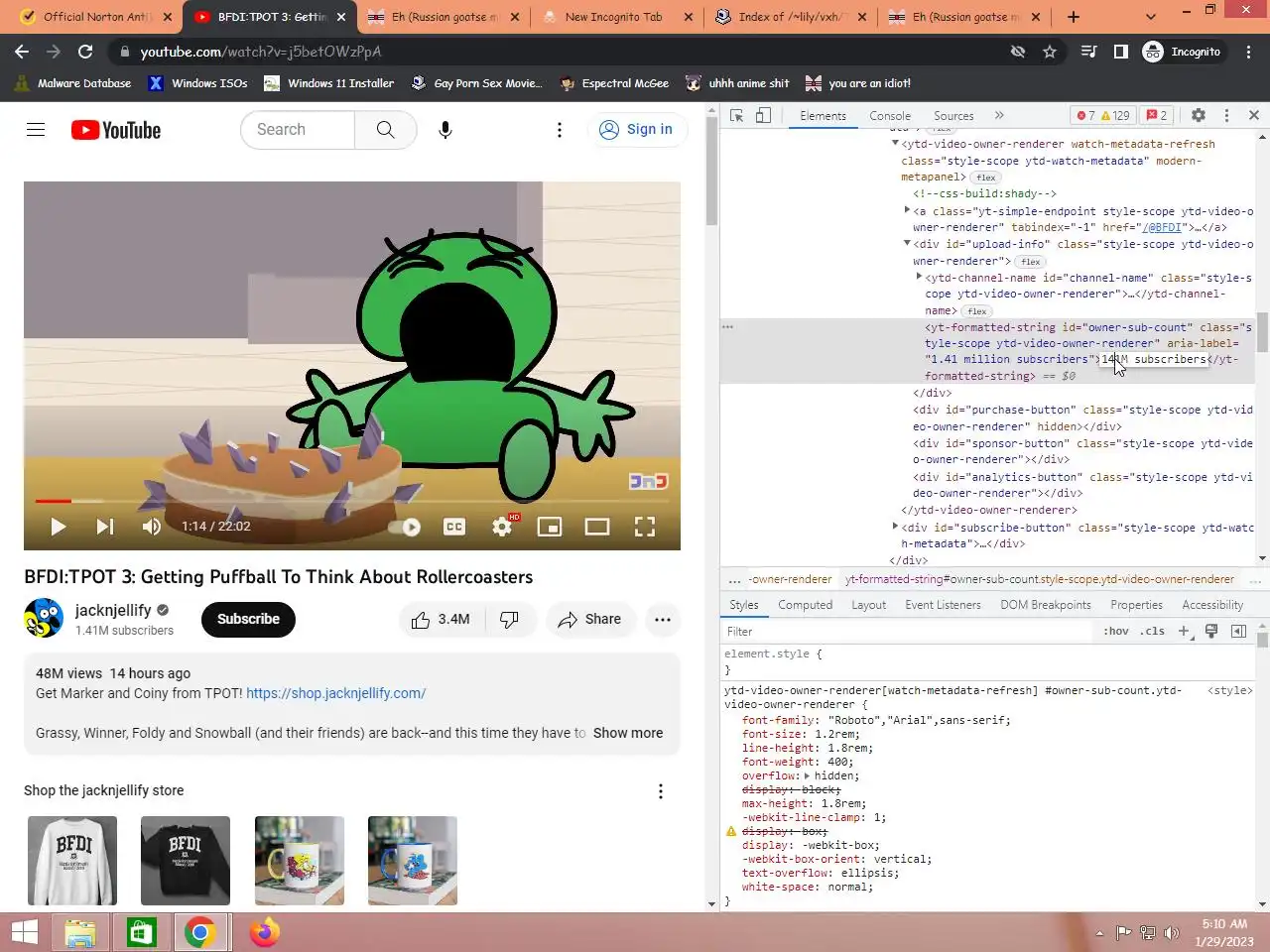Open jacknjellify channel avatar
This screenshot has height=952, width=1270.
(x=44, y=618)
